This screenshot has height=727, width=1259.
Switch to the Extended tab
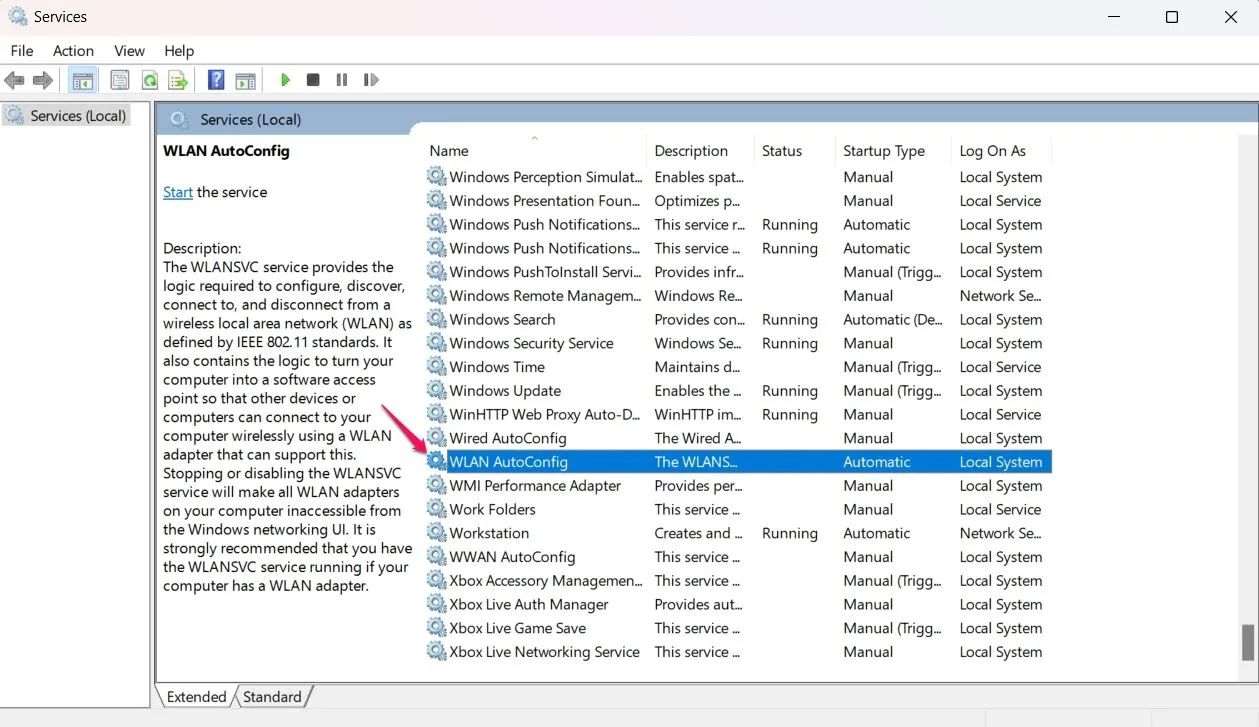pos(196,697)
